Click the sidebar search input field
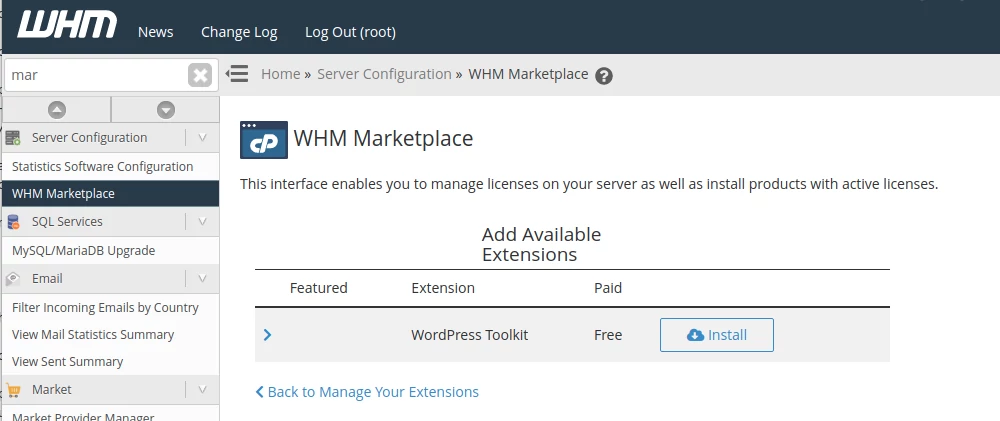The image size is (1000, 421). pyautogui.click(x=95, y=75)
